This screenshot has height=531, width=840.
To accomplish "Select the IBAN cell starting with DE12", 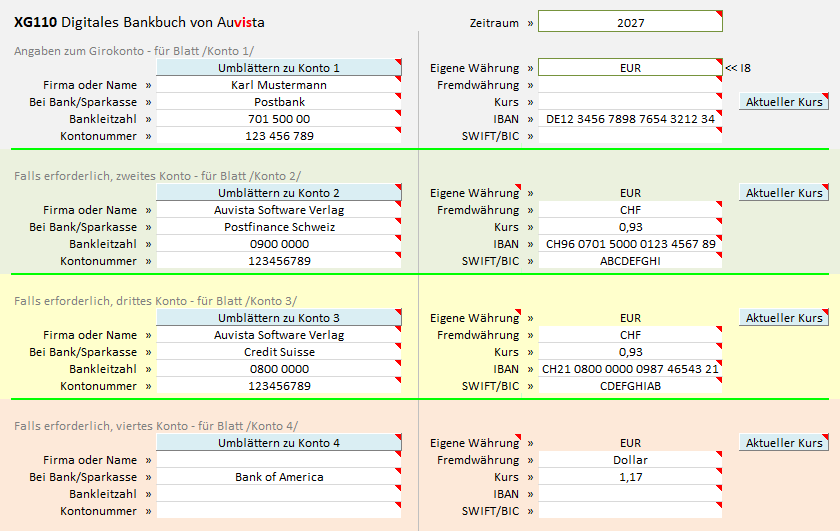I will pyautogui.click(x=629, y=119).
